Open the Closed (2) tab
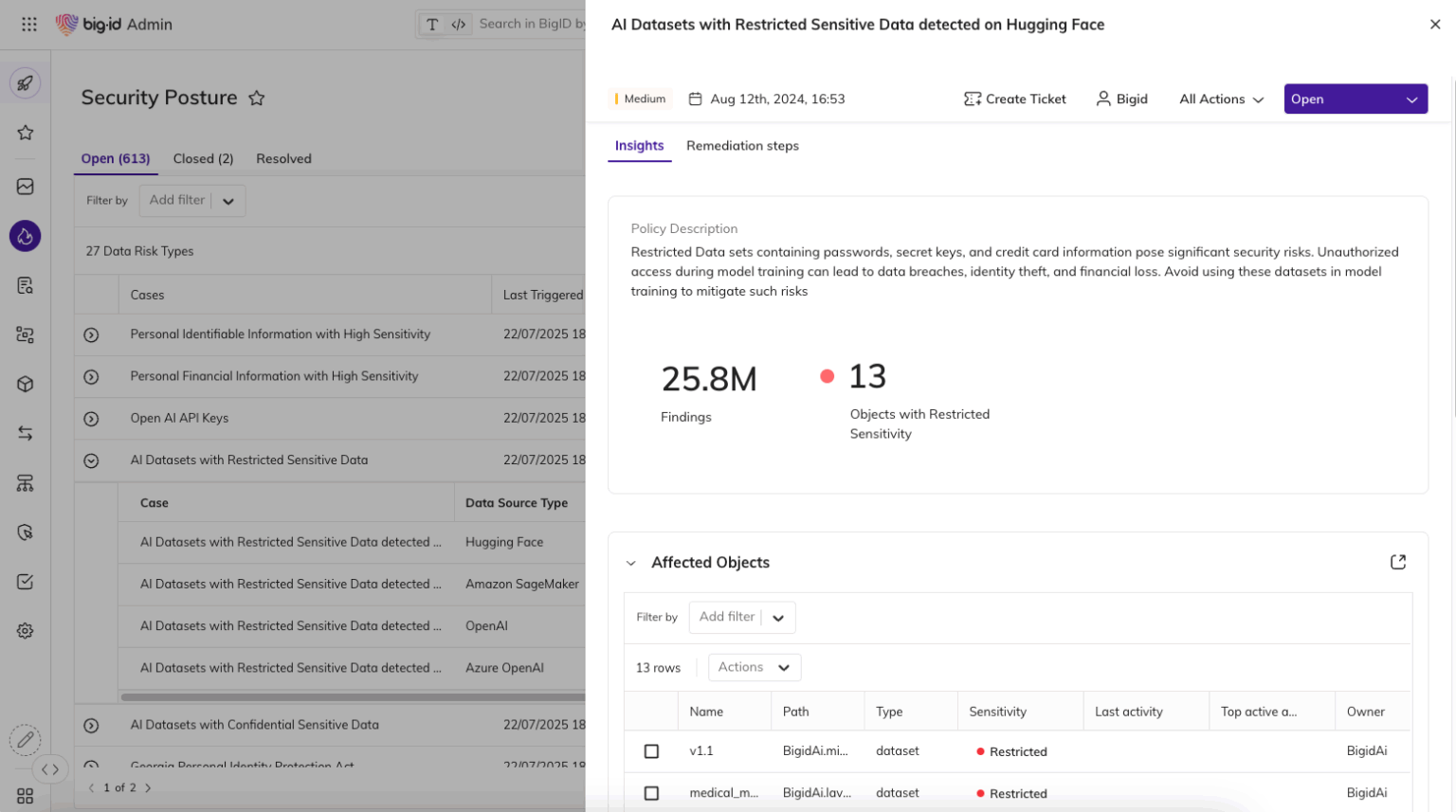 coord(203,158)
